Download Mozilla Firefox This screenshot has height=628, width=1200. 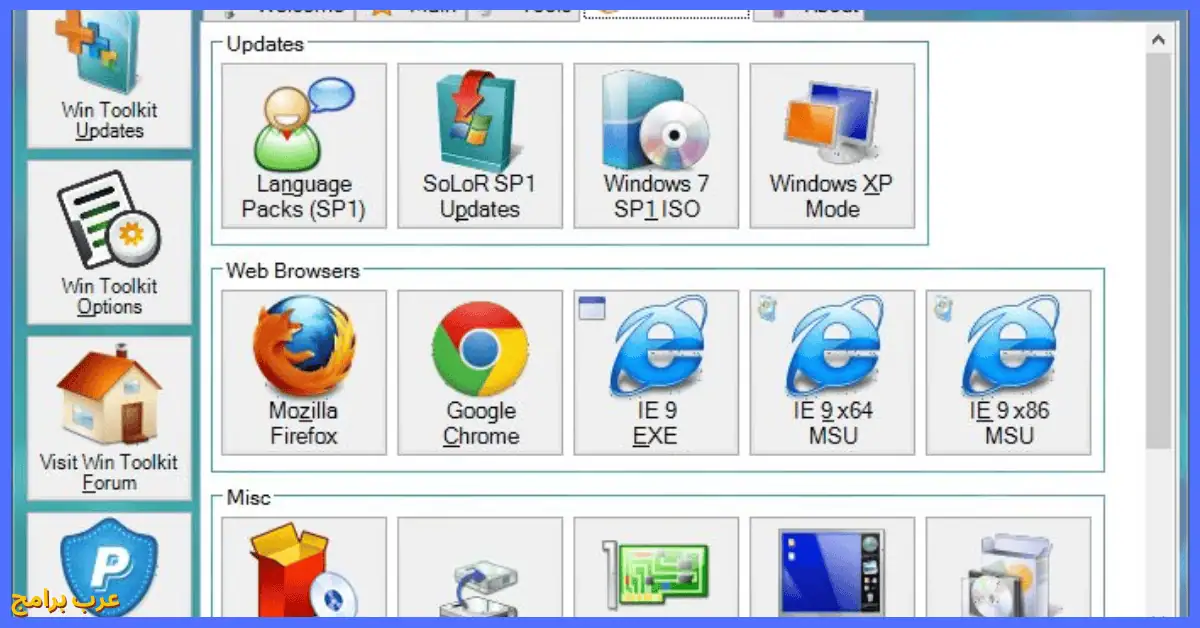(304, 373)
